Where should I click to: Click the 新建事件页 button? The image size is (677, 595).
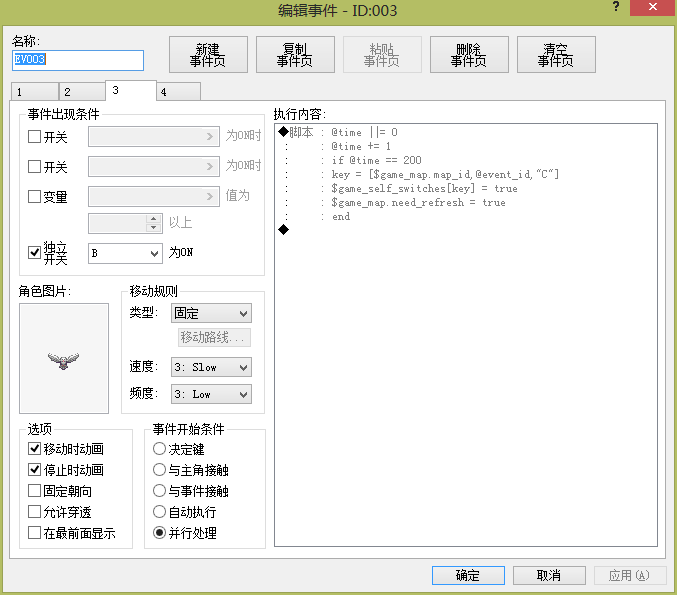point(208,54)
